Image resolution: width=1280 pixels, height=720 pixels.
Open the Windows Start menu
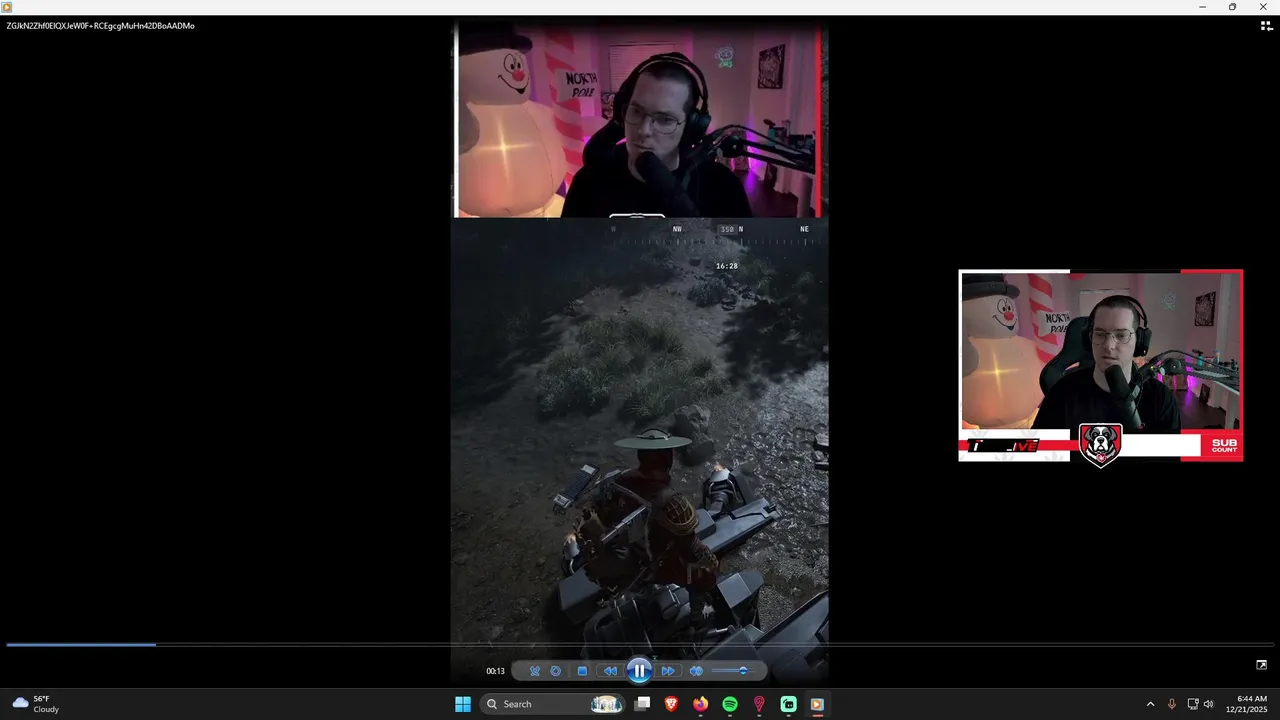463,704
